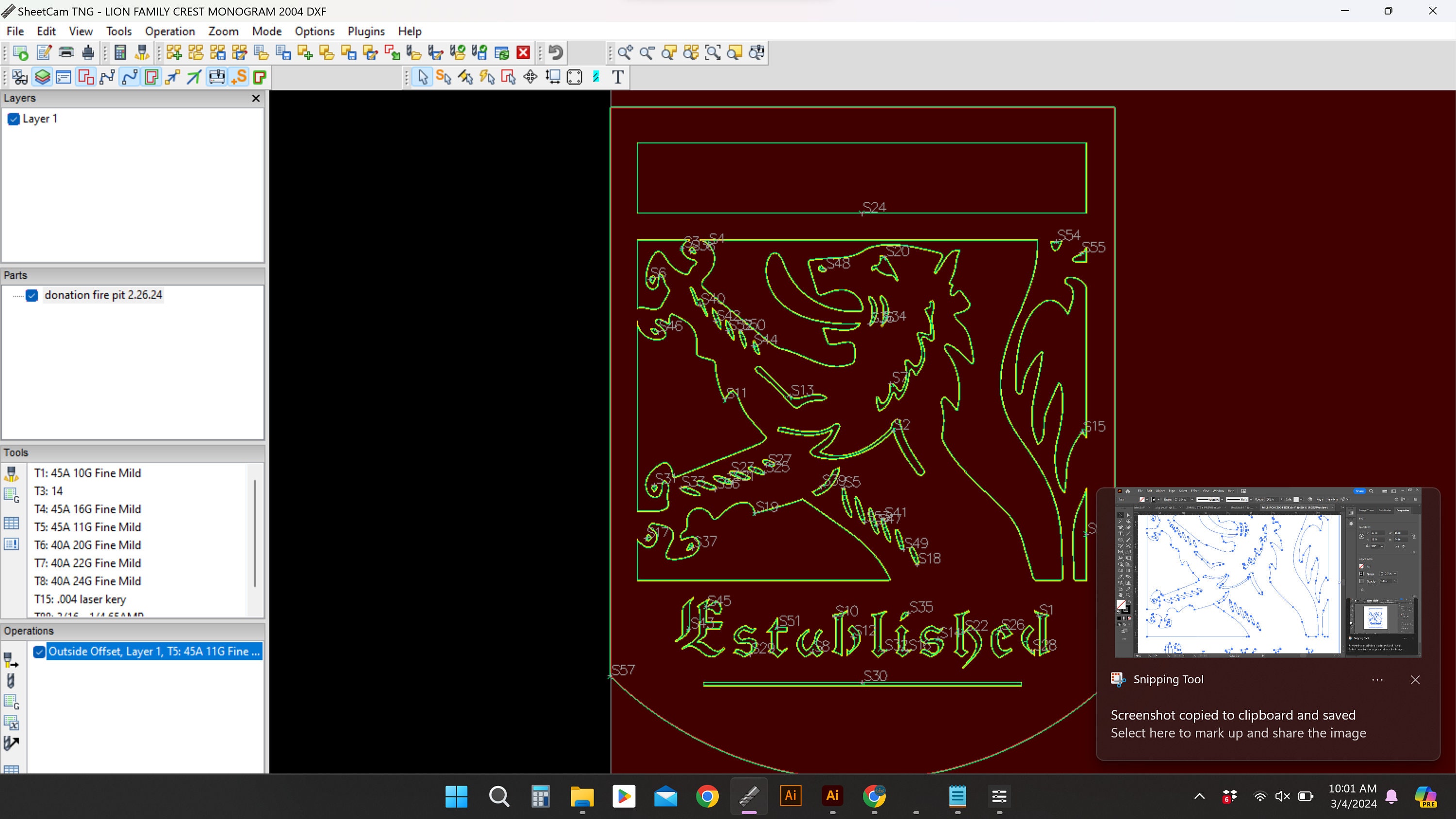Undo the last action
Image resolution: width=1456 pixels, height=819 pixels.
[555, 52]
